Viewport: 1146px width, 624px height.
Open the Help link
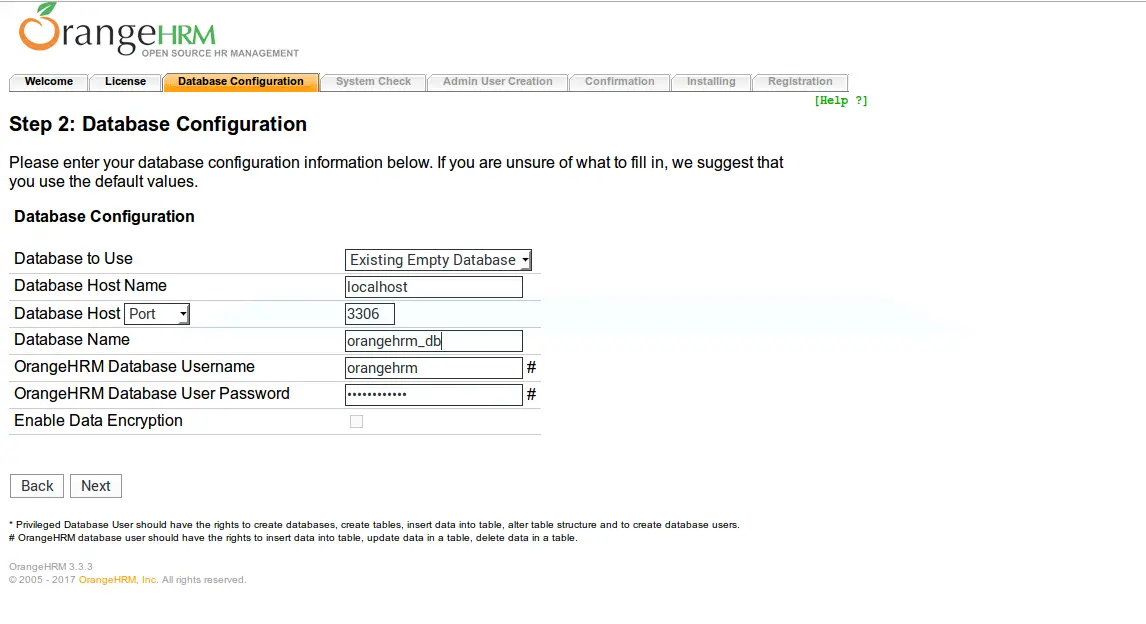[x=840, y=101]
